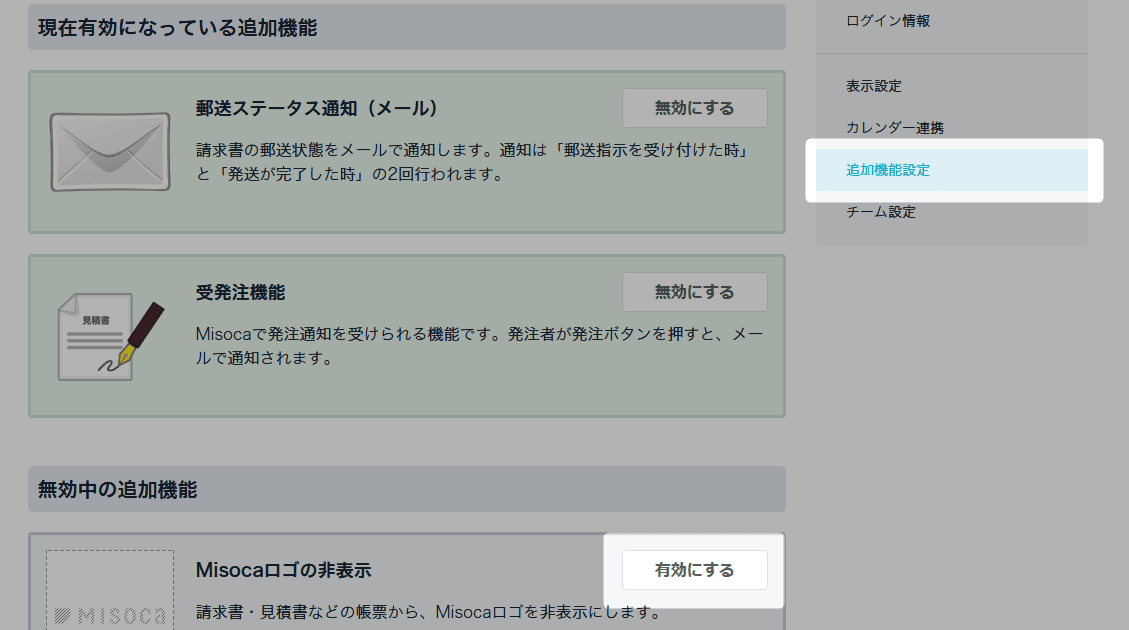The height and width of the screenshot is (630, 1129).
Task: Click the 郵送ステータス通知（メール） title
Action: pos(317,108)
